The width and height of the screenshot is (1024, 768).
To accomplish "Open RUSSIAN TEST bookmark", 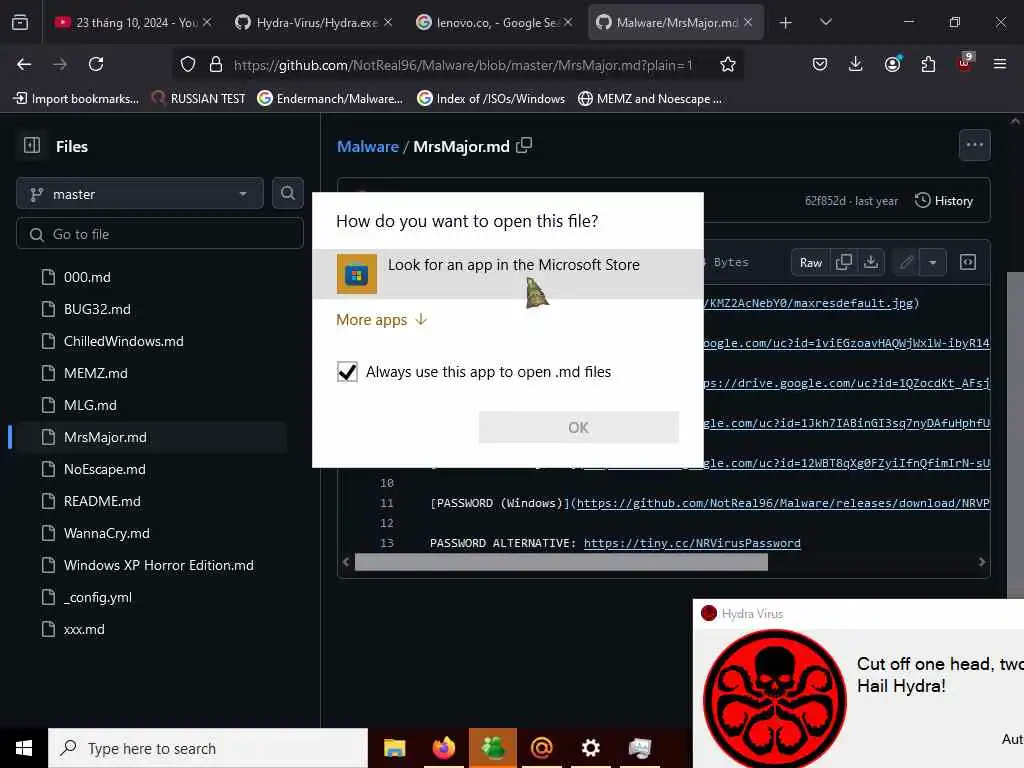I will coord(199,99).
